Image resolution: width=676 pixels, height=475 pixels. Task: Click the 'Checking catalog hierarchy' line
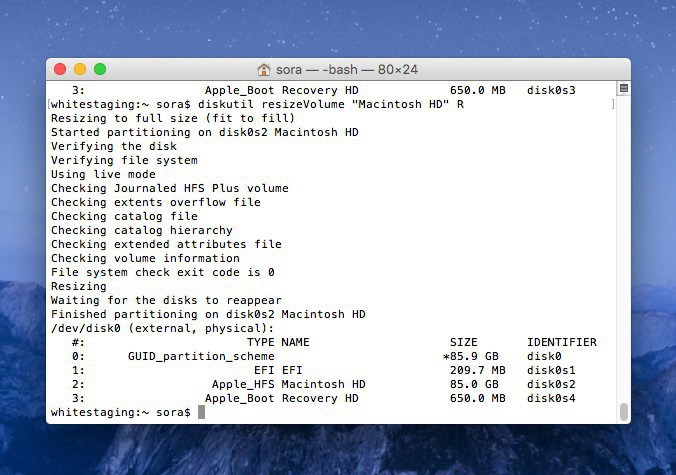142,230
